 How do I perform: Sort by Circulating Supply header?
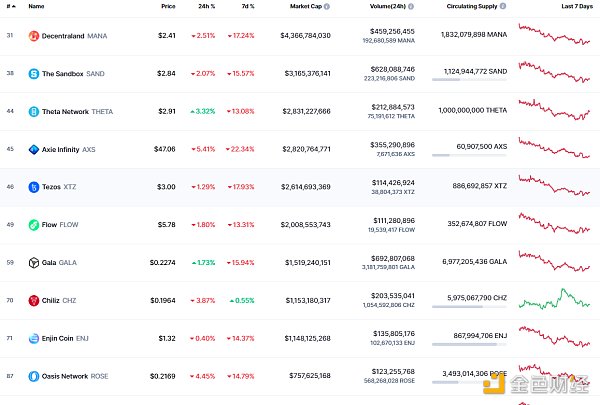(x=472, y=6)
